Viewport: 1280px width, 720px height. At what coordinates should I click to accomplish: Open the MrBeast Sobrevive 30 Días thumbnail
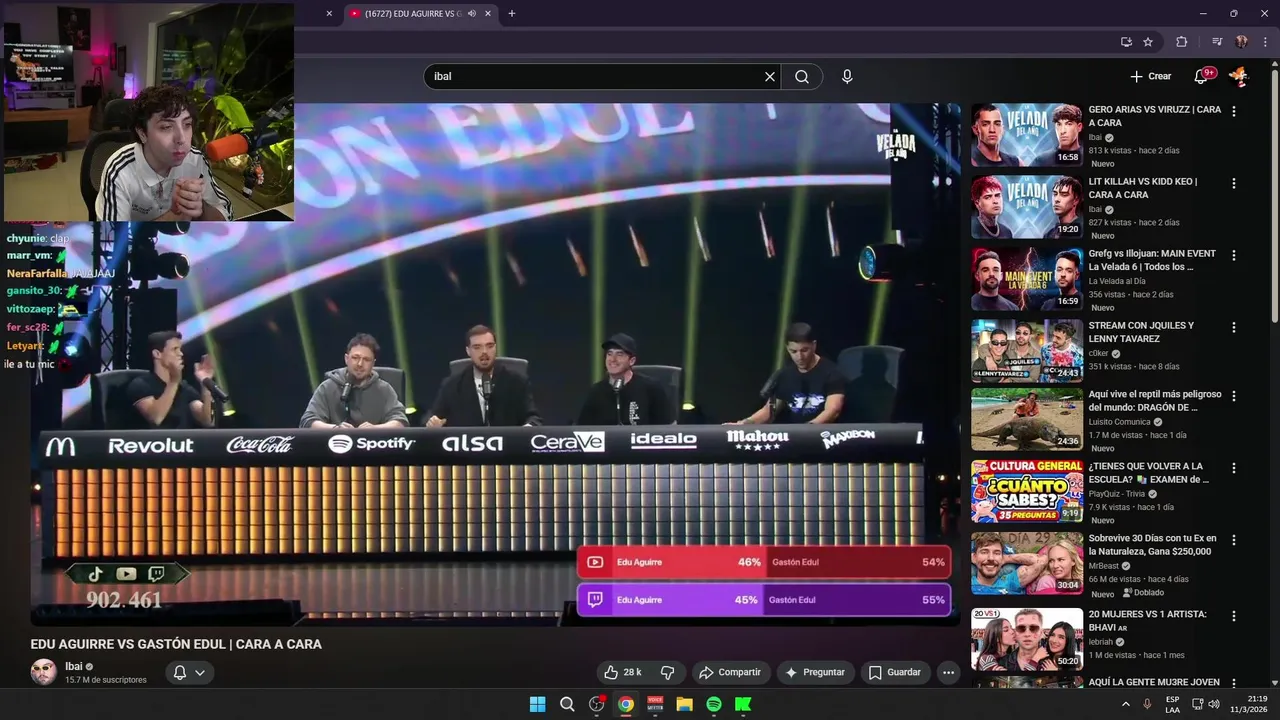pos(1027,563)
